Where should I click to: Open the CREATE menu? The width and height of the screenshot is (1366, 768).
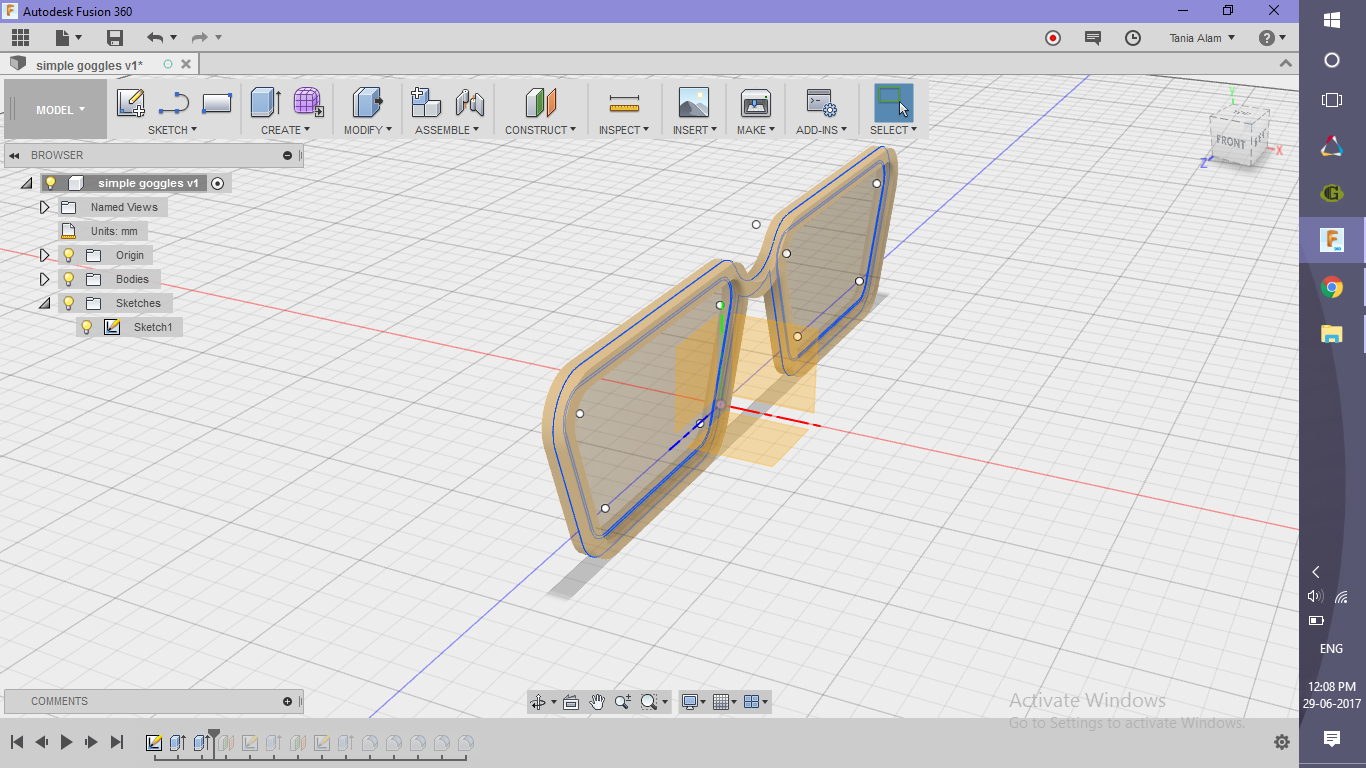(285, 130)
